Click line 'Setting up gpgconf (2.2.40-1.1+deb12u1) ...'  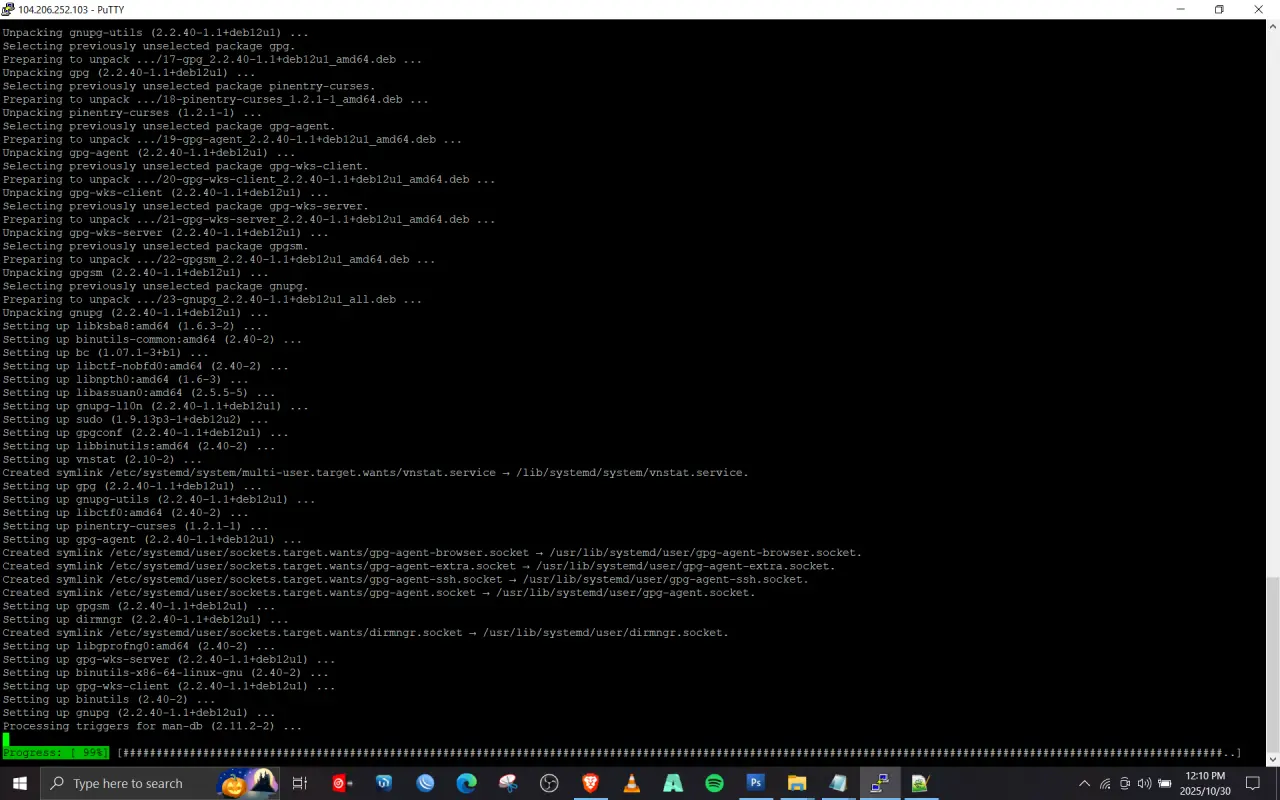point(145,433)
